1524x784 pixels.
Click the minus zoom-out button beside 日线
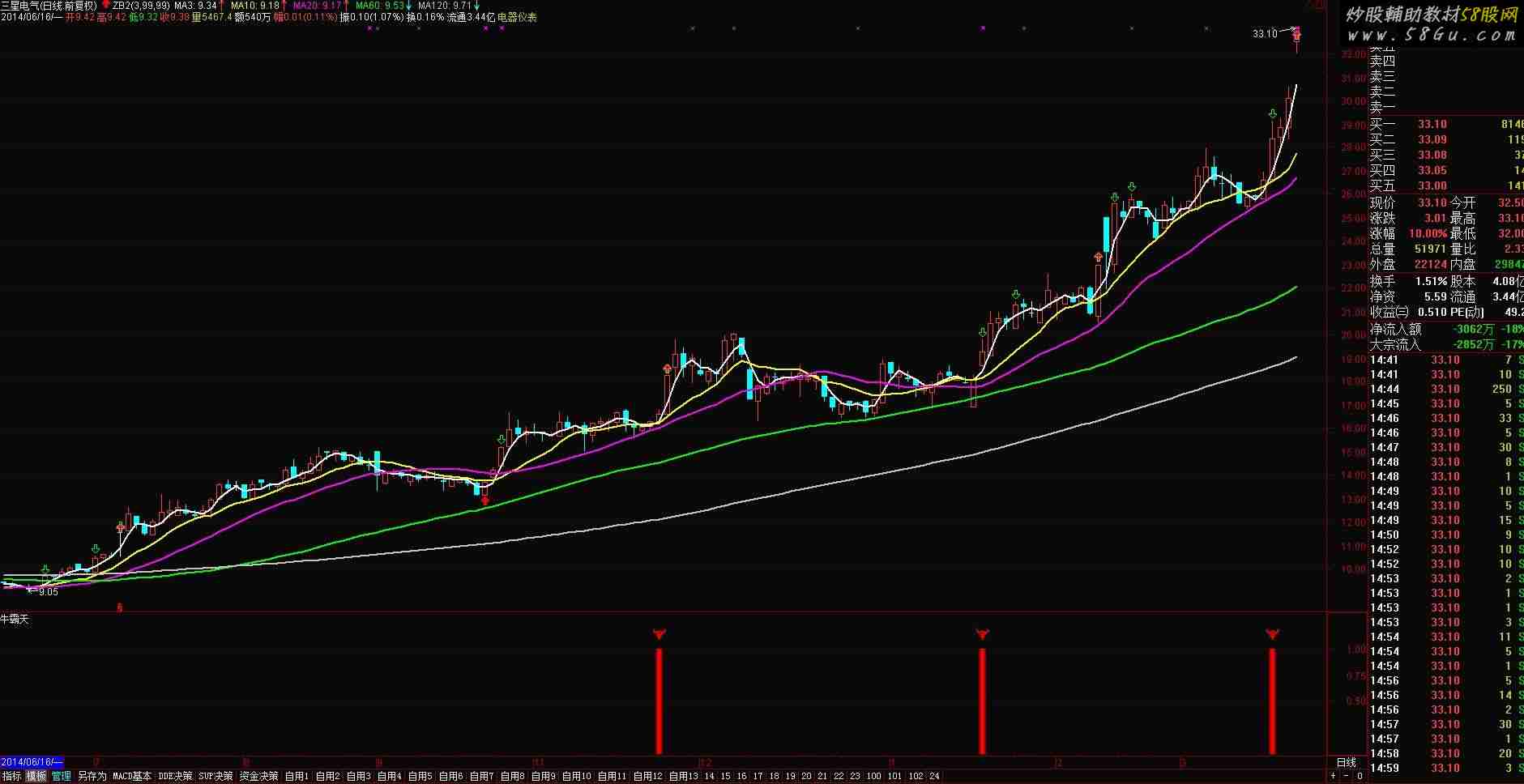1347,776
